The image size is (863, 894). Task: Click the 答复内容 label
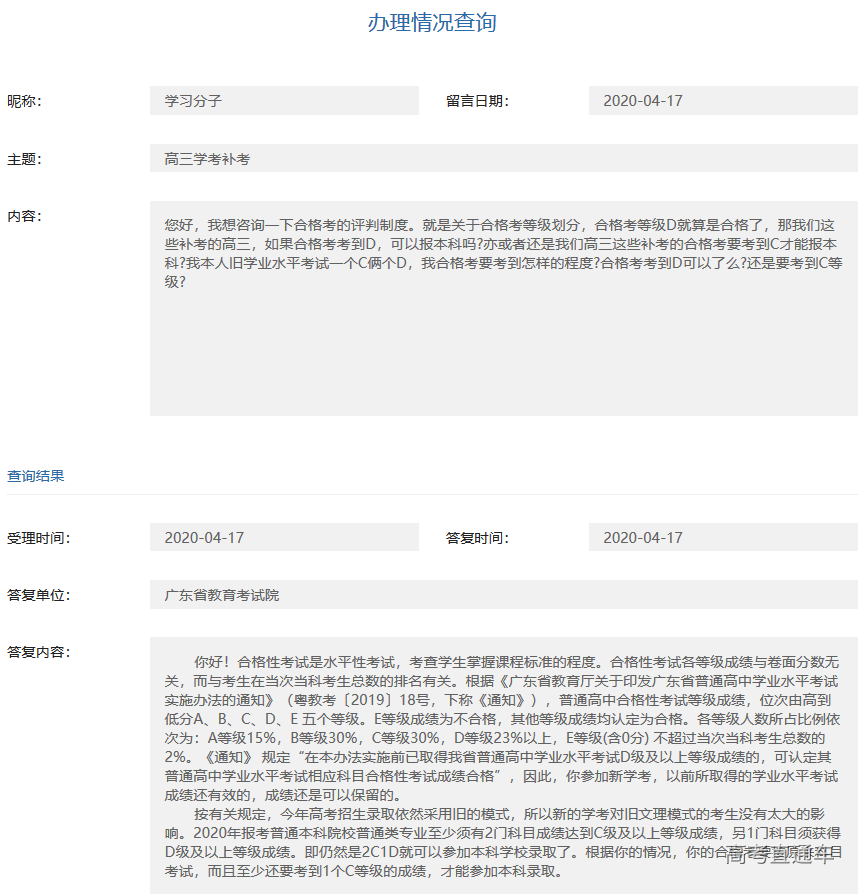pyautogui.click(x=38, y=651)
